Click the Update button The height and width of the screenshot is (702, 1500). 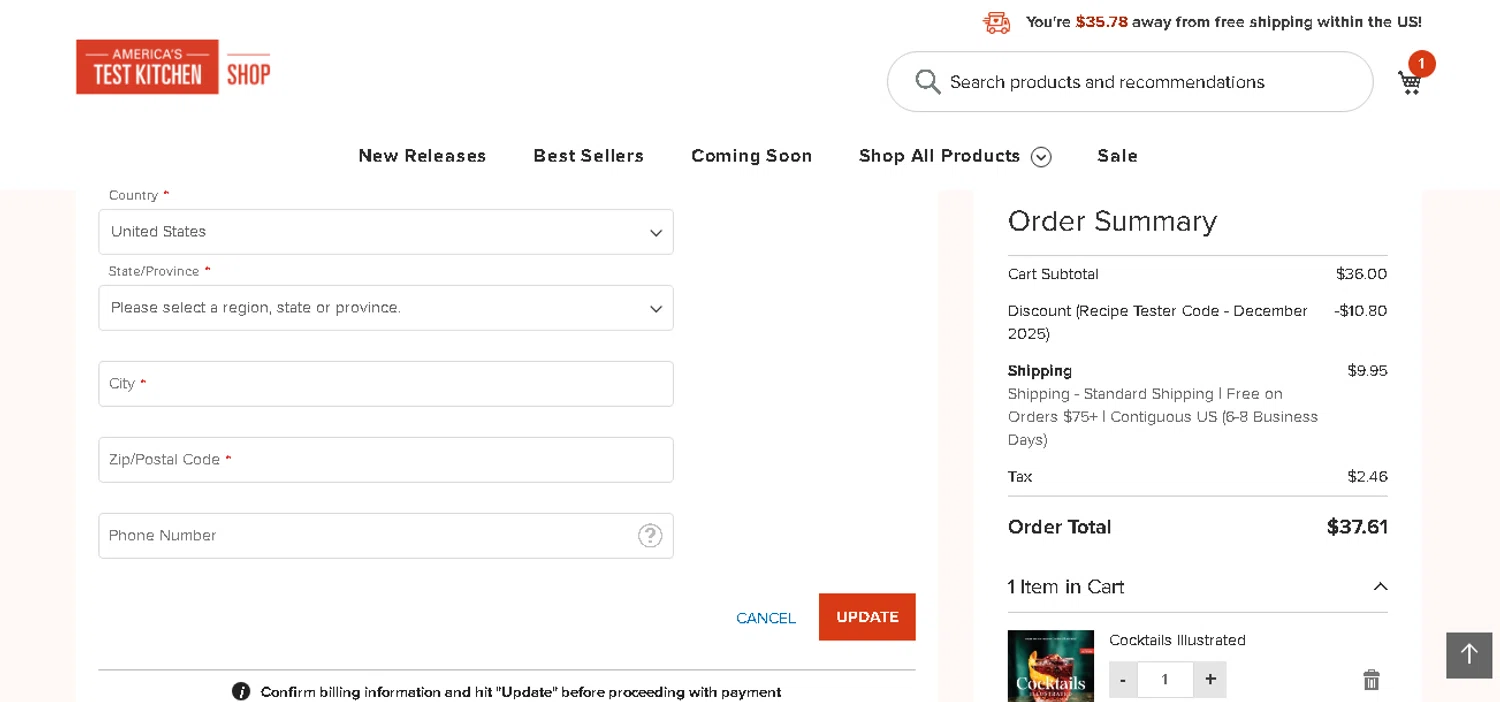click(x=867, y=617)
